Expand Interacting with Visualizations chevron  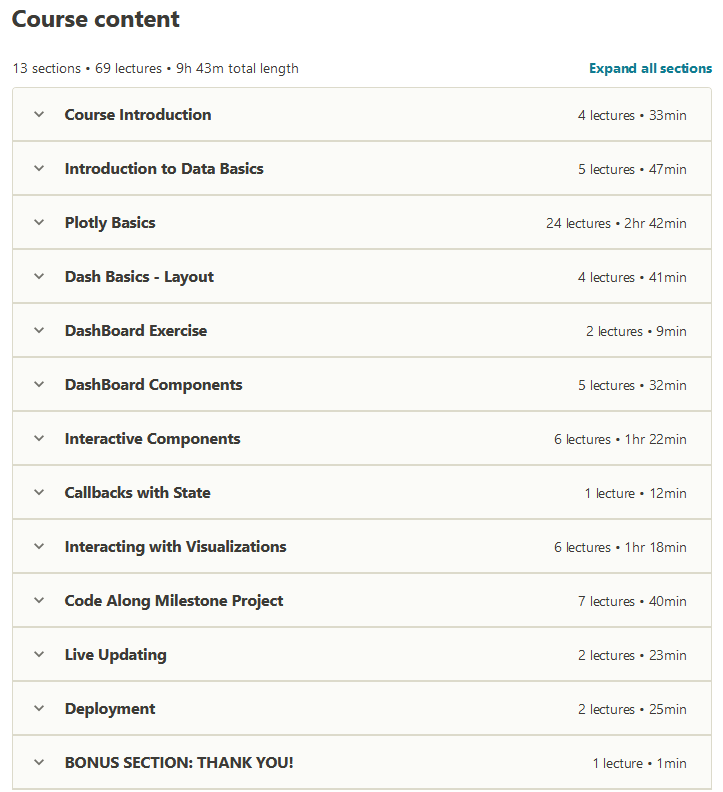(x=39, y=546)
